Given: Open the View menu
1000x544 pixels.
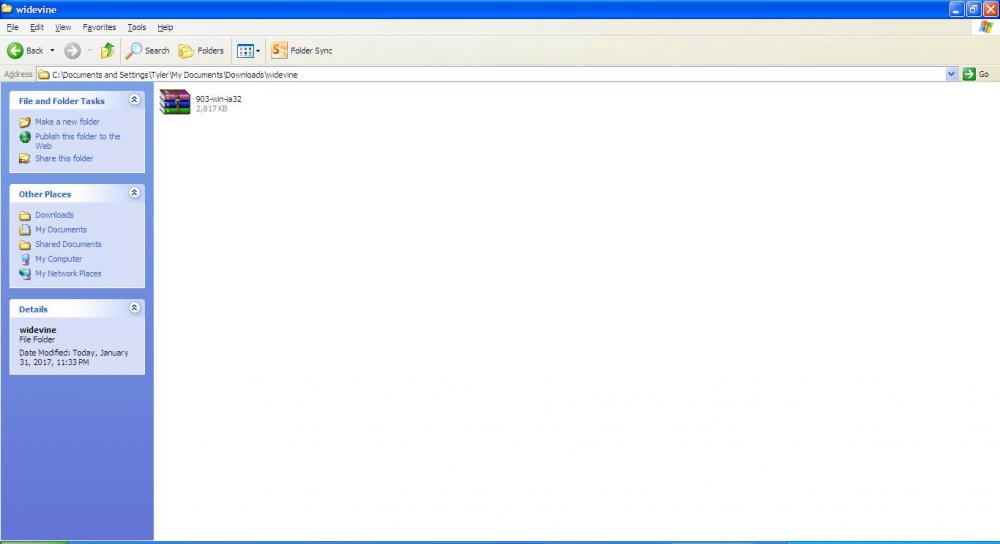Looking at the screenshot, I should coord(62,27).
